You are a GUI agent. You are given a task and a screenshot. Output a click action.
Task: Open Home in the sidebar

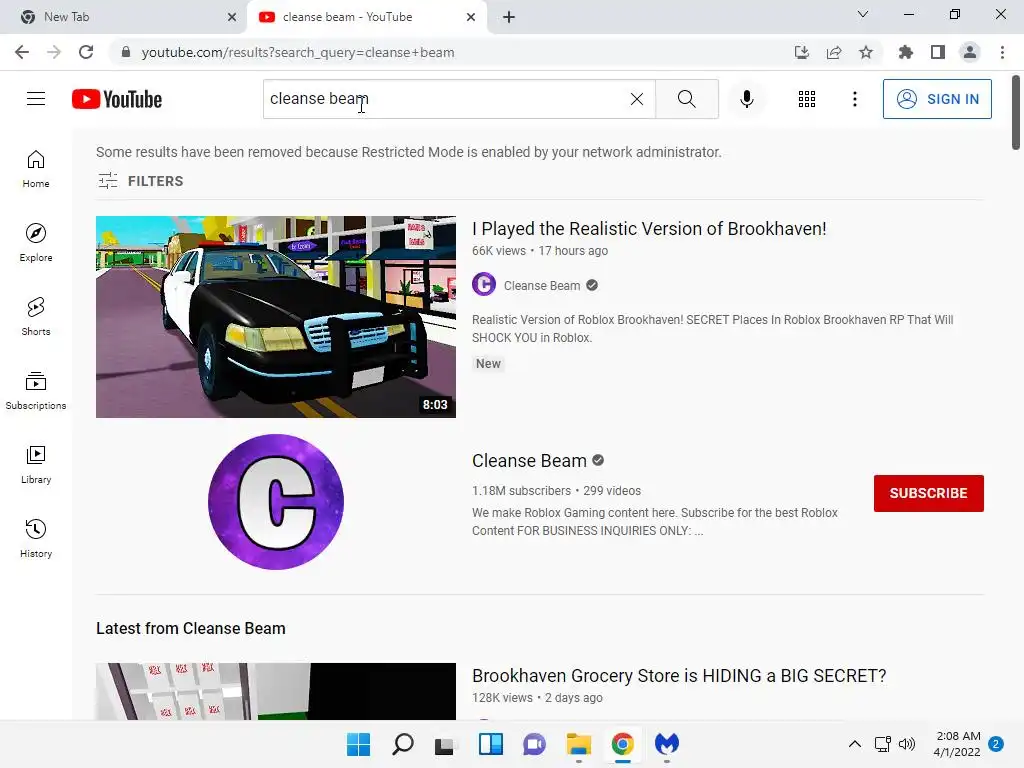tap(36, 168)
